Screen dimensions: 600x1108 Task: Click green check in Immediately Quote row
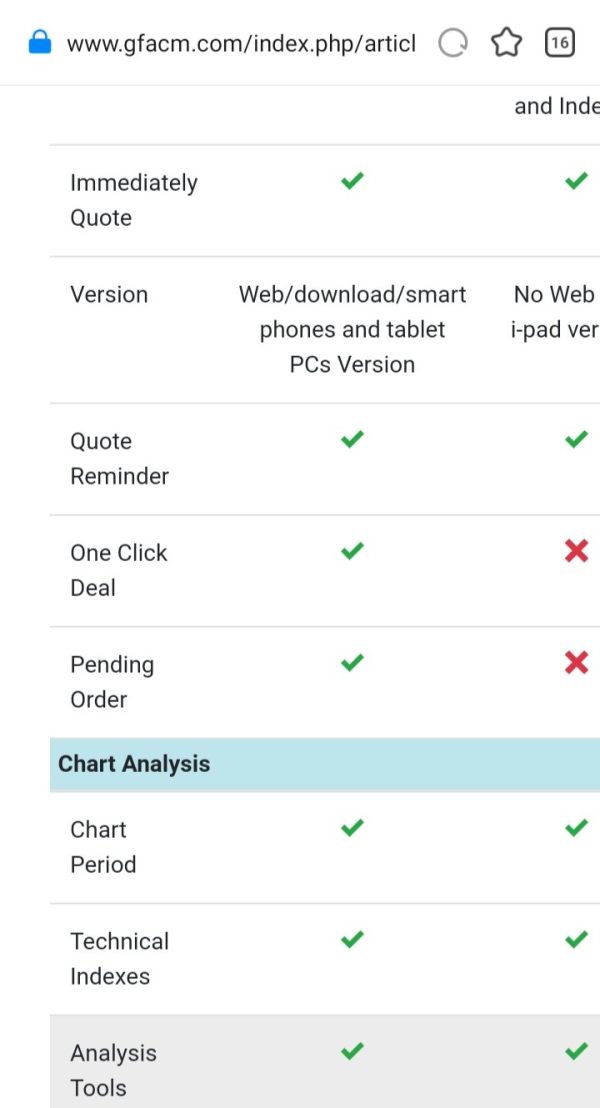(x=352, y=181)
